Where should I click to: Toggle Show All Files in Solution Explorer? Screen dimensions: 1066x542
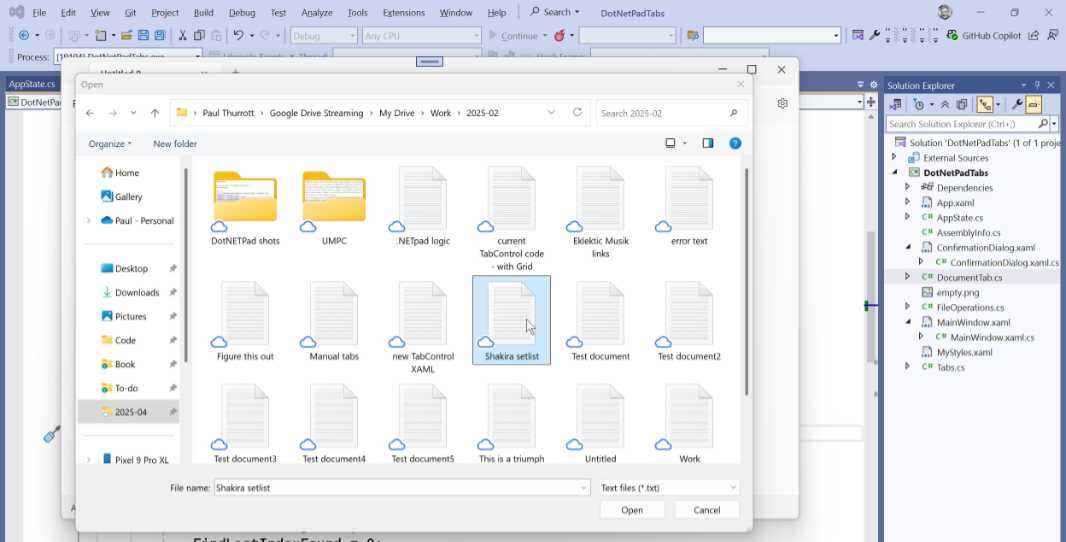961,104
